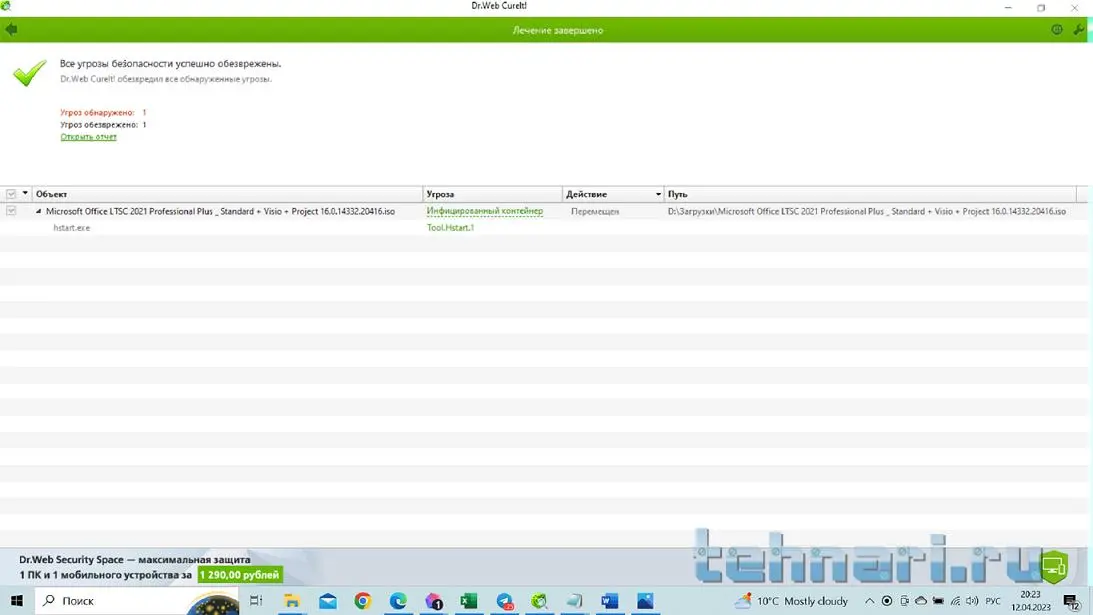
Task: Open the report via Открыть отчет link
Action: point(89,137)
